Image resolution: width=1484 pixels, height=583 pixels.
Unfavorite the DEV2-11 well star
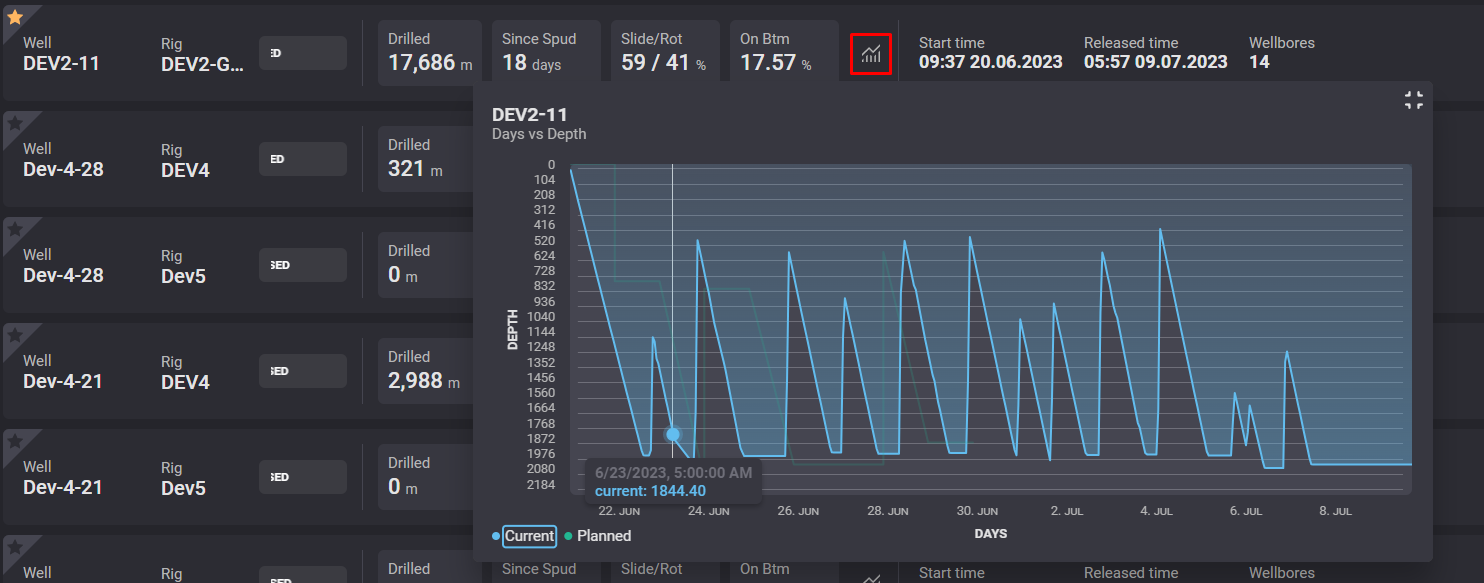coord(14,17)
